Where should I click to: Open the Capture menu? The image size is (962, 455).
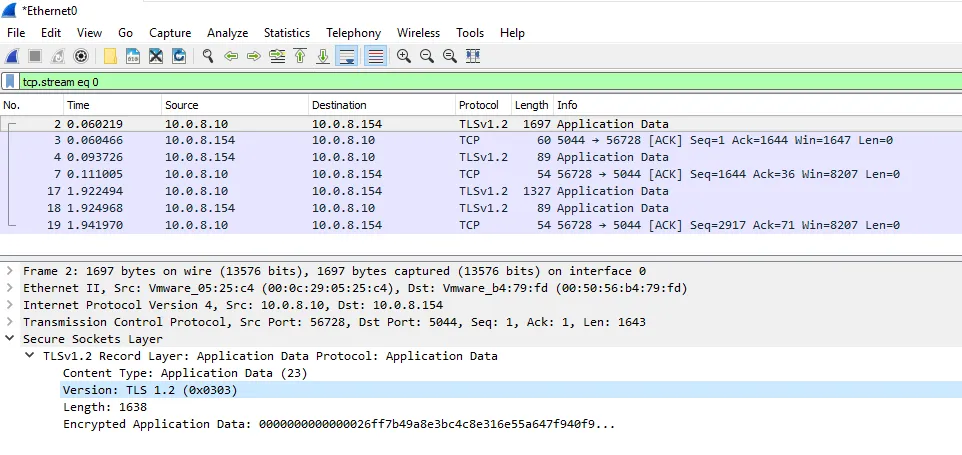coord(170,33)
